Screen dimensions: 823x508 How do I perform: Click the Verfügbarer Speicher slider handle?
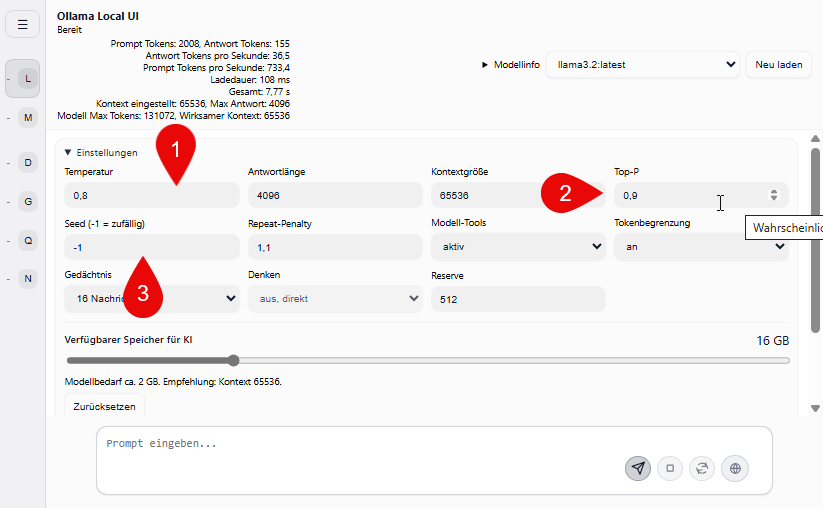pyautogui.click(x=233, y=360)
